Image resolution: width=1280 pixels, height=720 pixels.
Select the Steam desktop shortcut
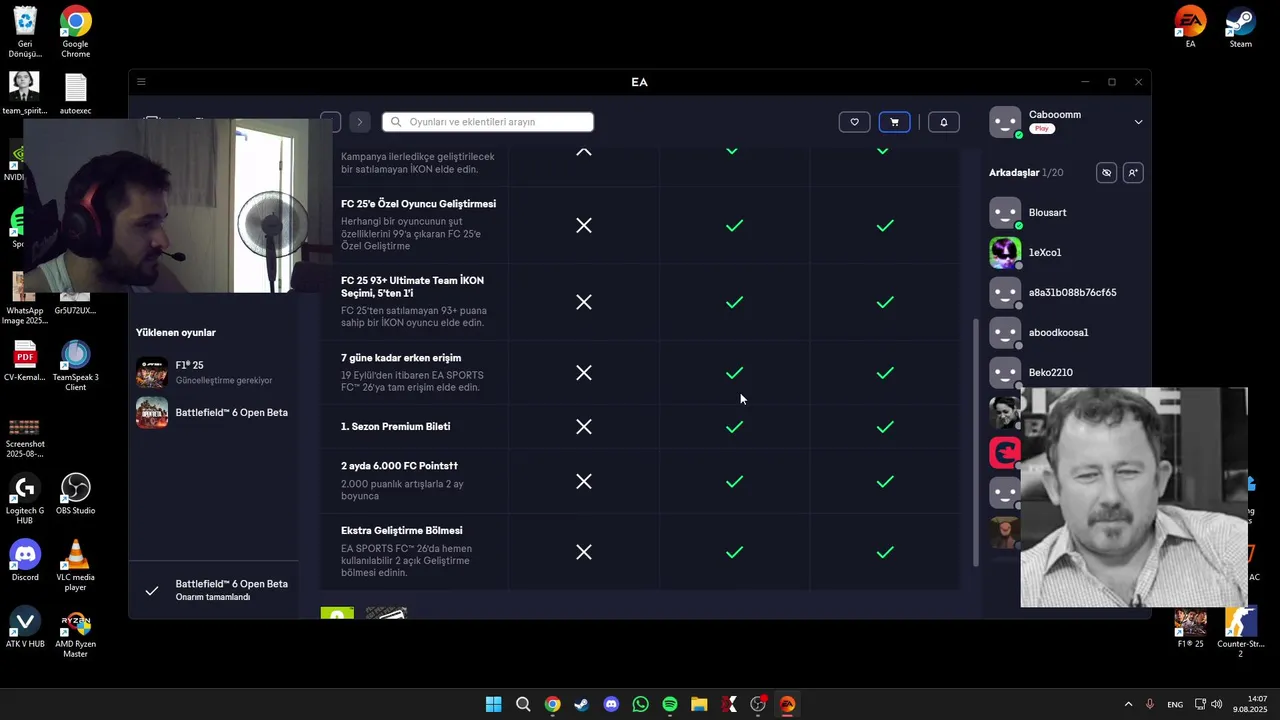pos(1241,27)
